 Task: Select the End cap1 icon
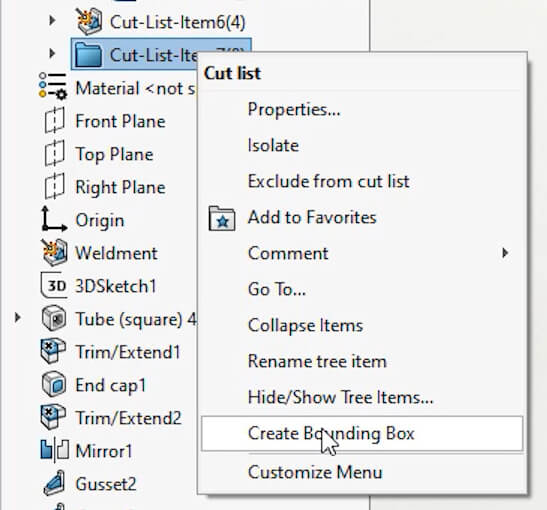pos(54,384)
